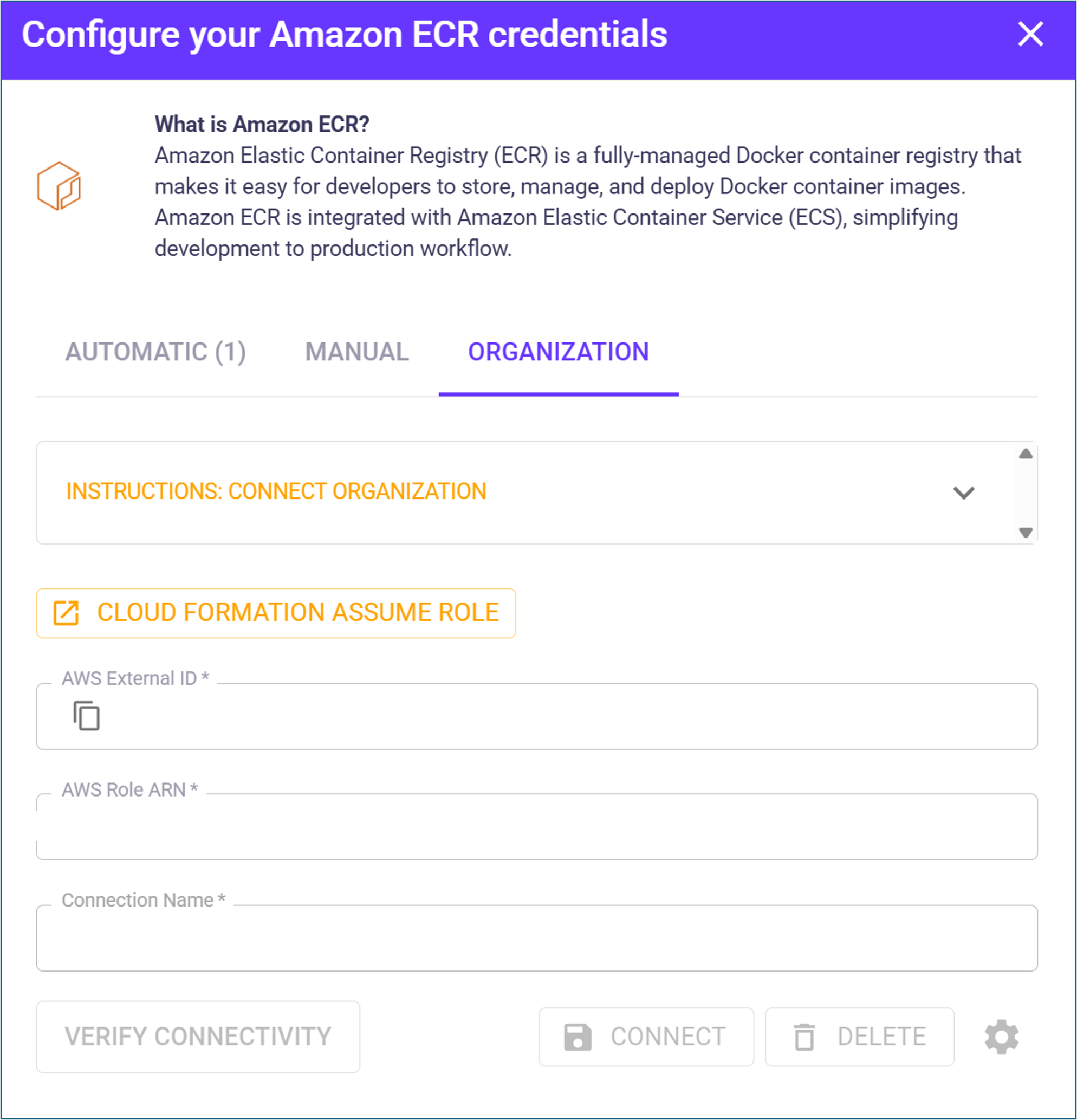Copy the AWS External ID value

click(86, 715)
